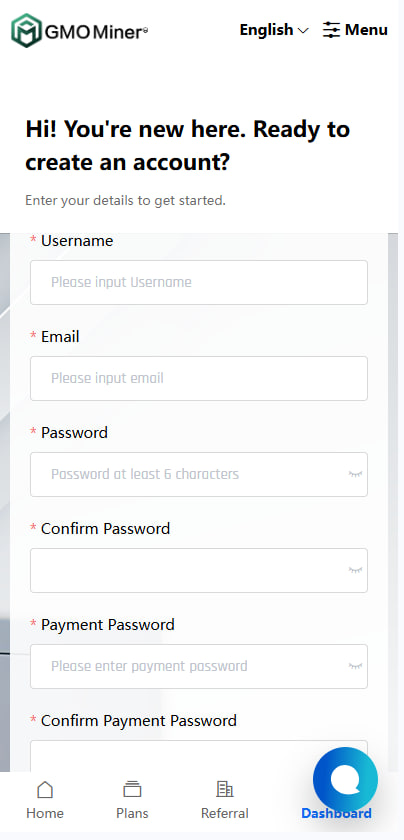The height and width of the screenshot is (840, 404).
Task: Expand the English language dropdown
Action: tap(274, 30)
